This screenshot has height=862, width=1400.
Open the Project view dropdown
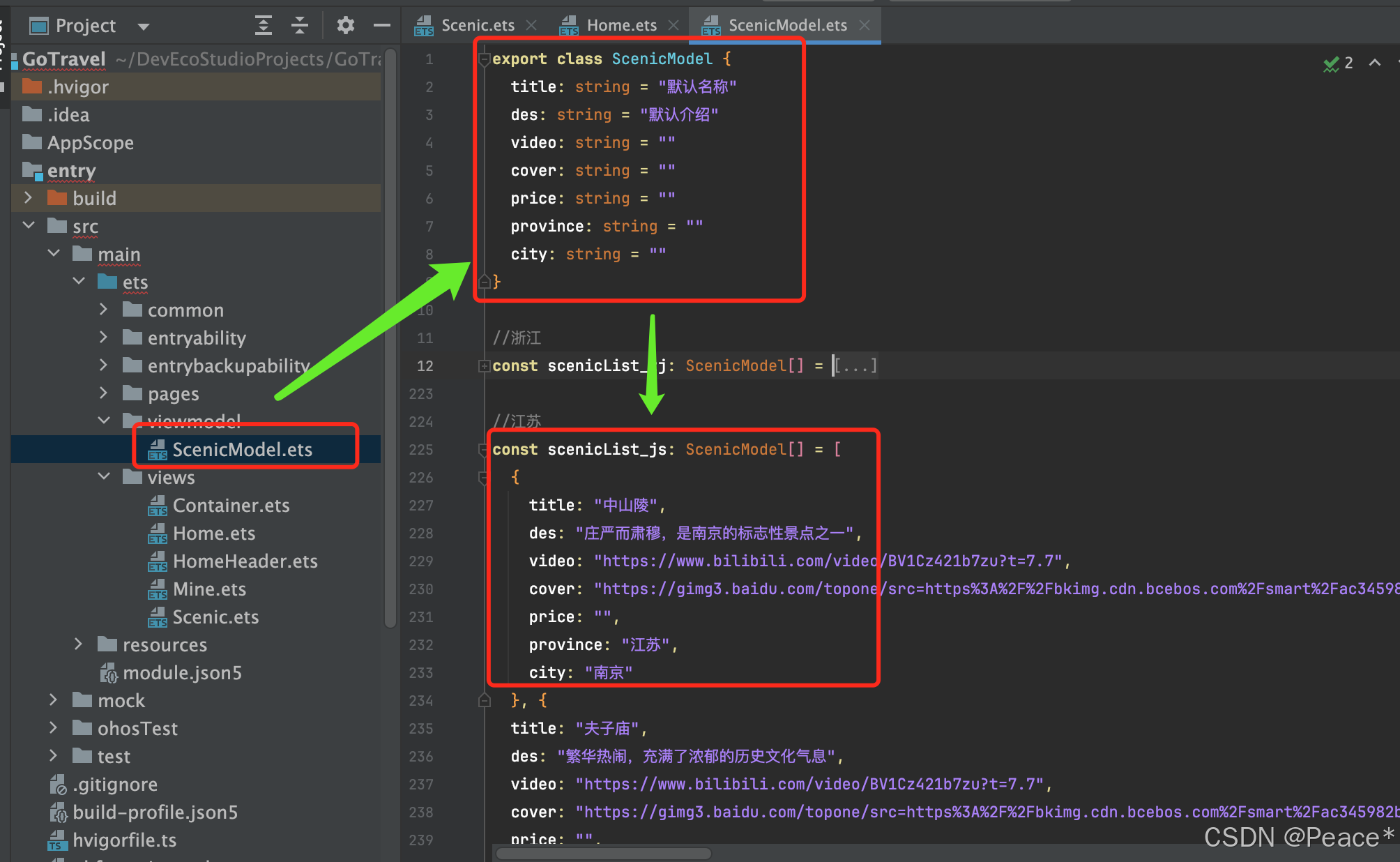tap(144, 27)
